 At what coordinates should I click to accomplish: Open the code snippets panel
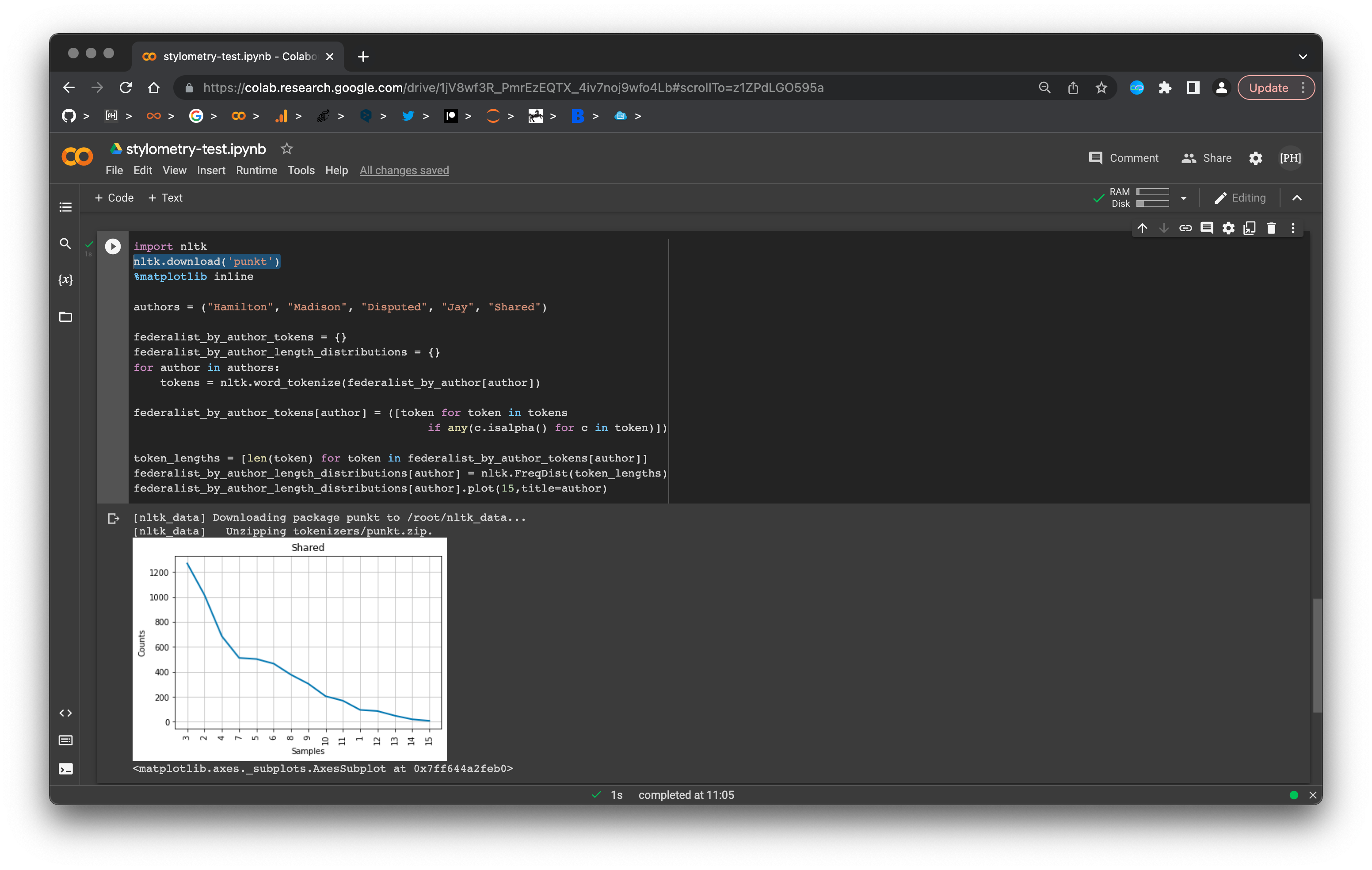tap(65, 713)
